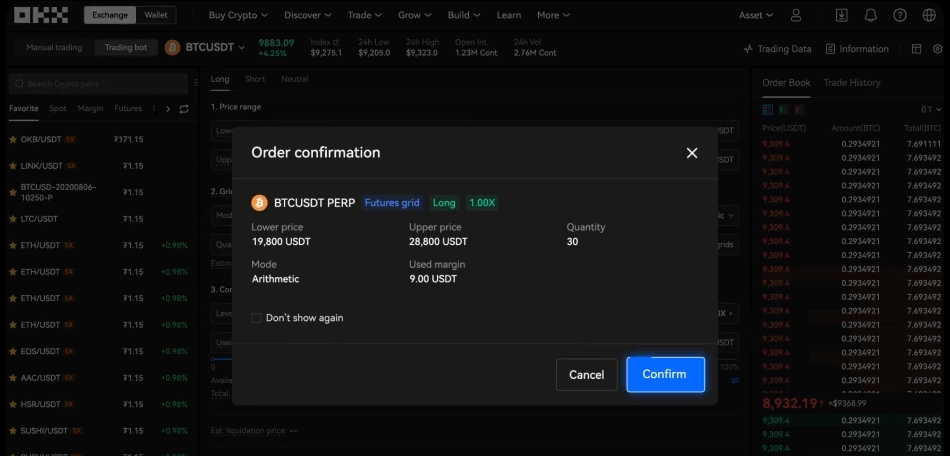Click the 1.00X leverage tag
The image size is (950, 456).
coord(482,203)
